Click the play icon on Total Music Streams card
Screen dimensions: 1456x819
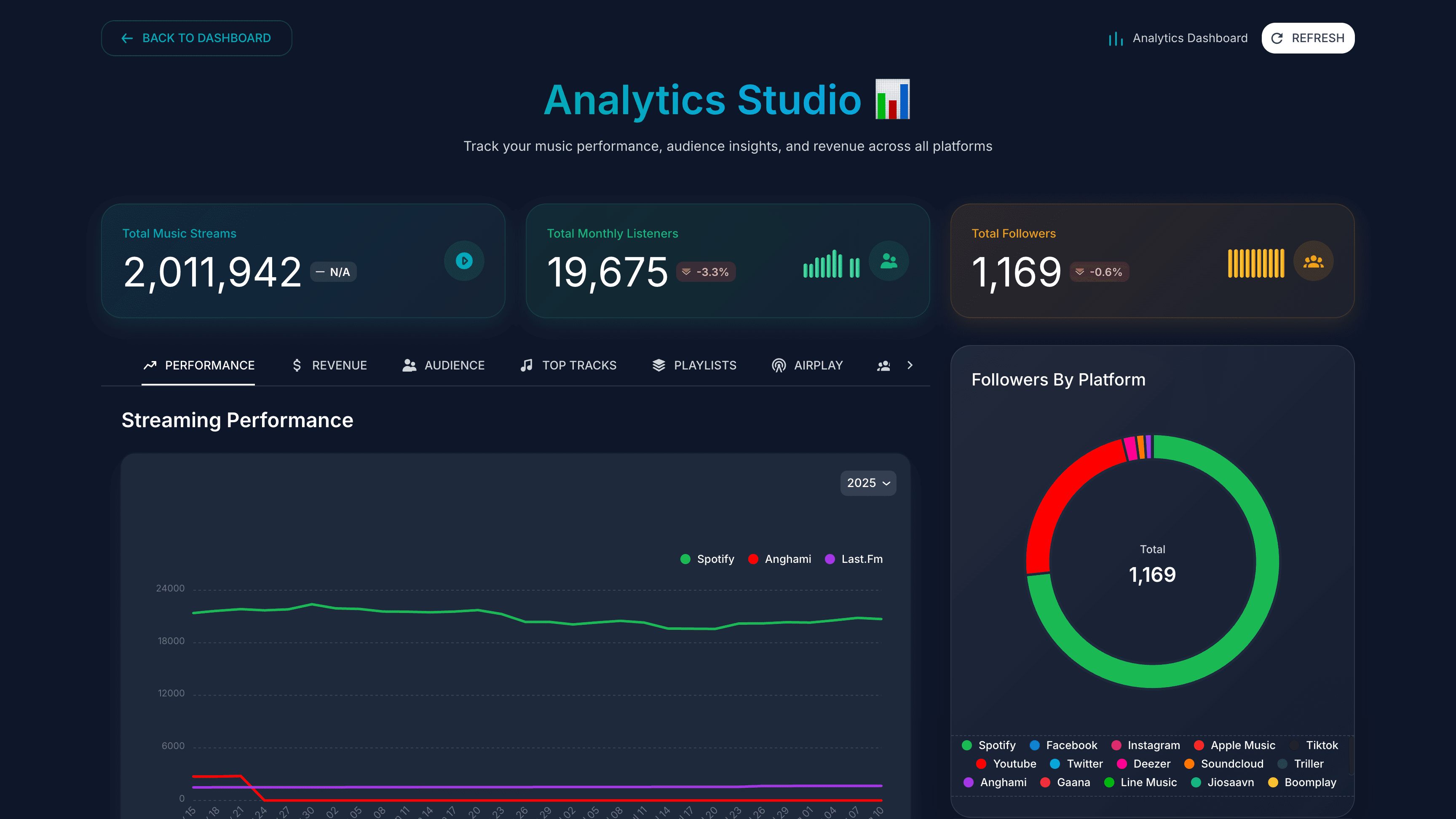[x=463, y=260]
